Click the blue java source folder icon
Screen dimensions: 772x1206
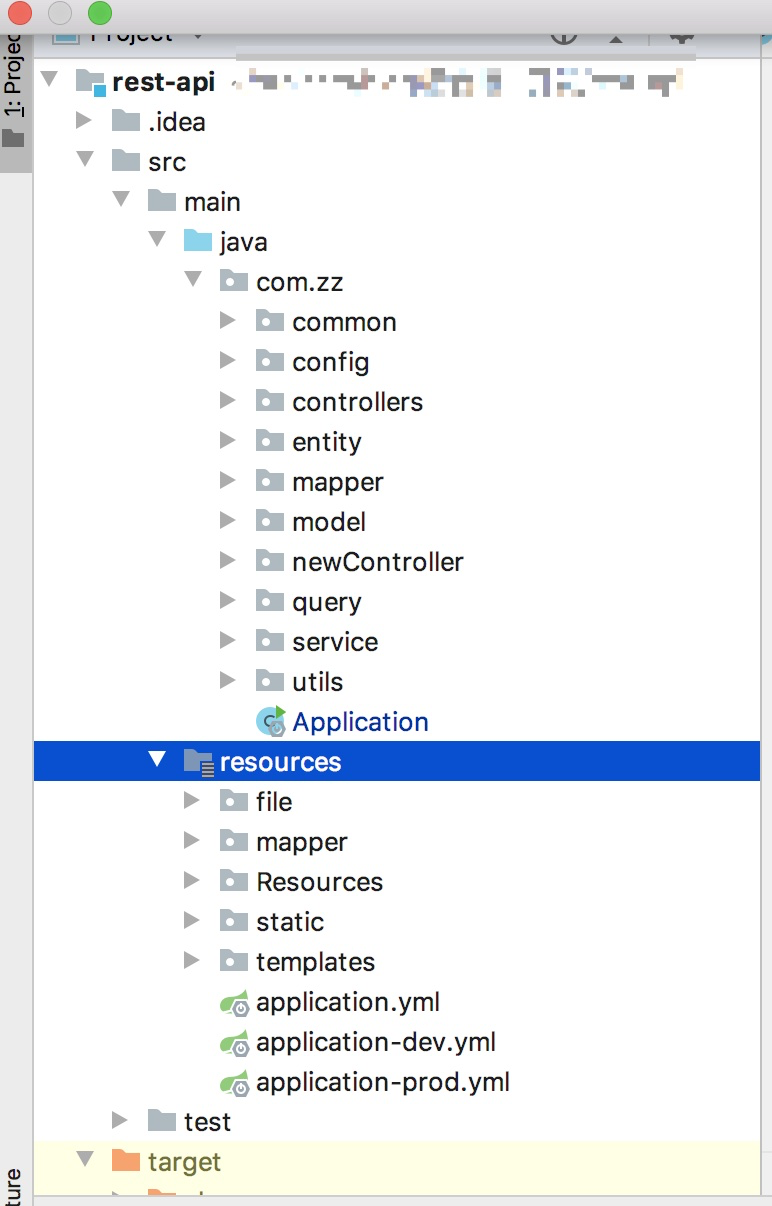click(x=198, y=242)
